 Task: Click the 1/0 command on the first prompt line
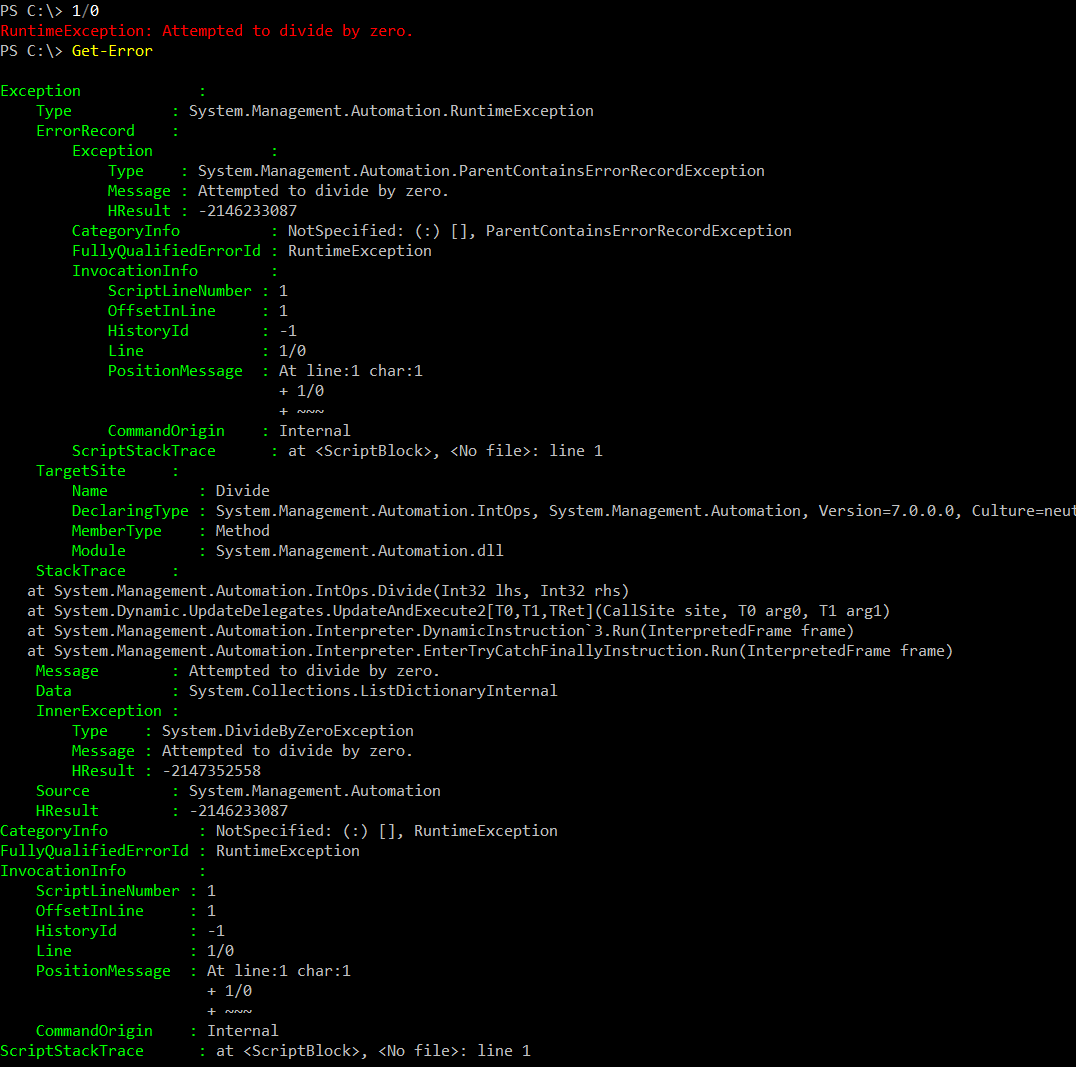point(85,10)
